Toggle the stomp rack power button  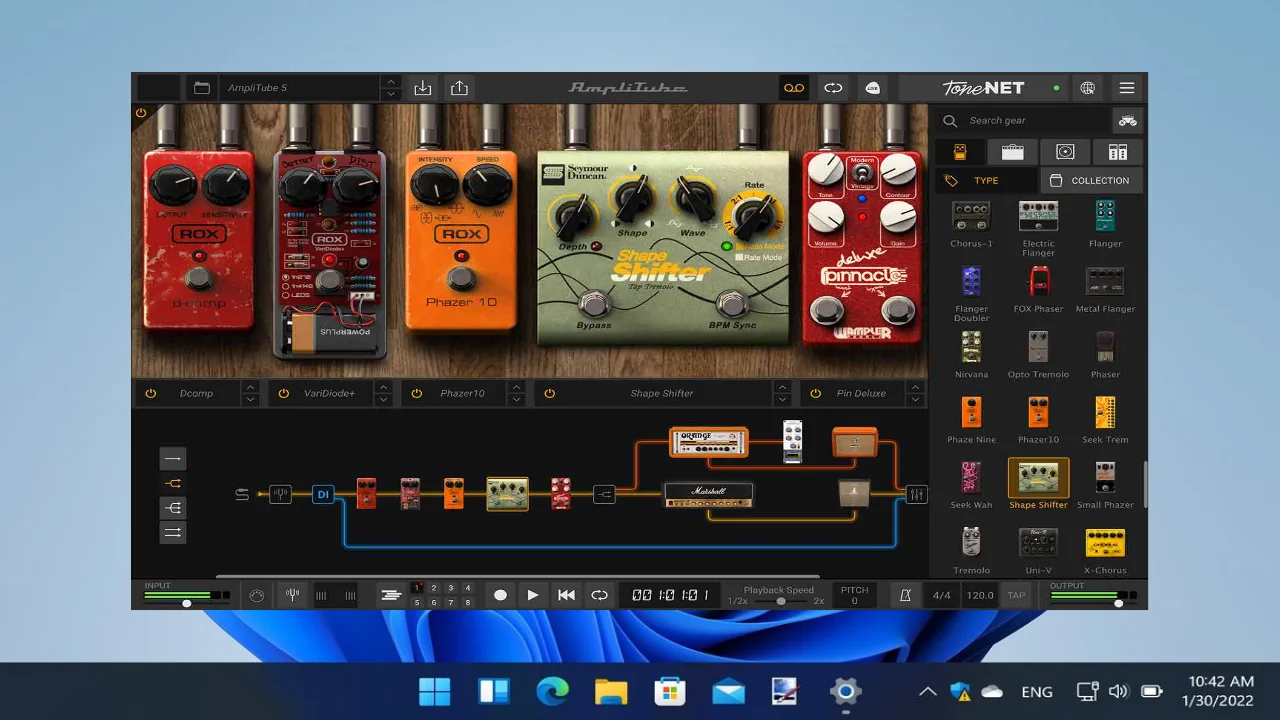[x=141, y=113]
